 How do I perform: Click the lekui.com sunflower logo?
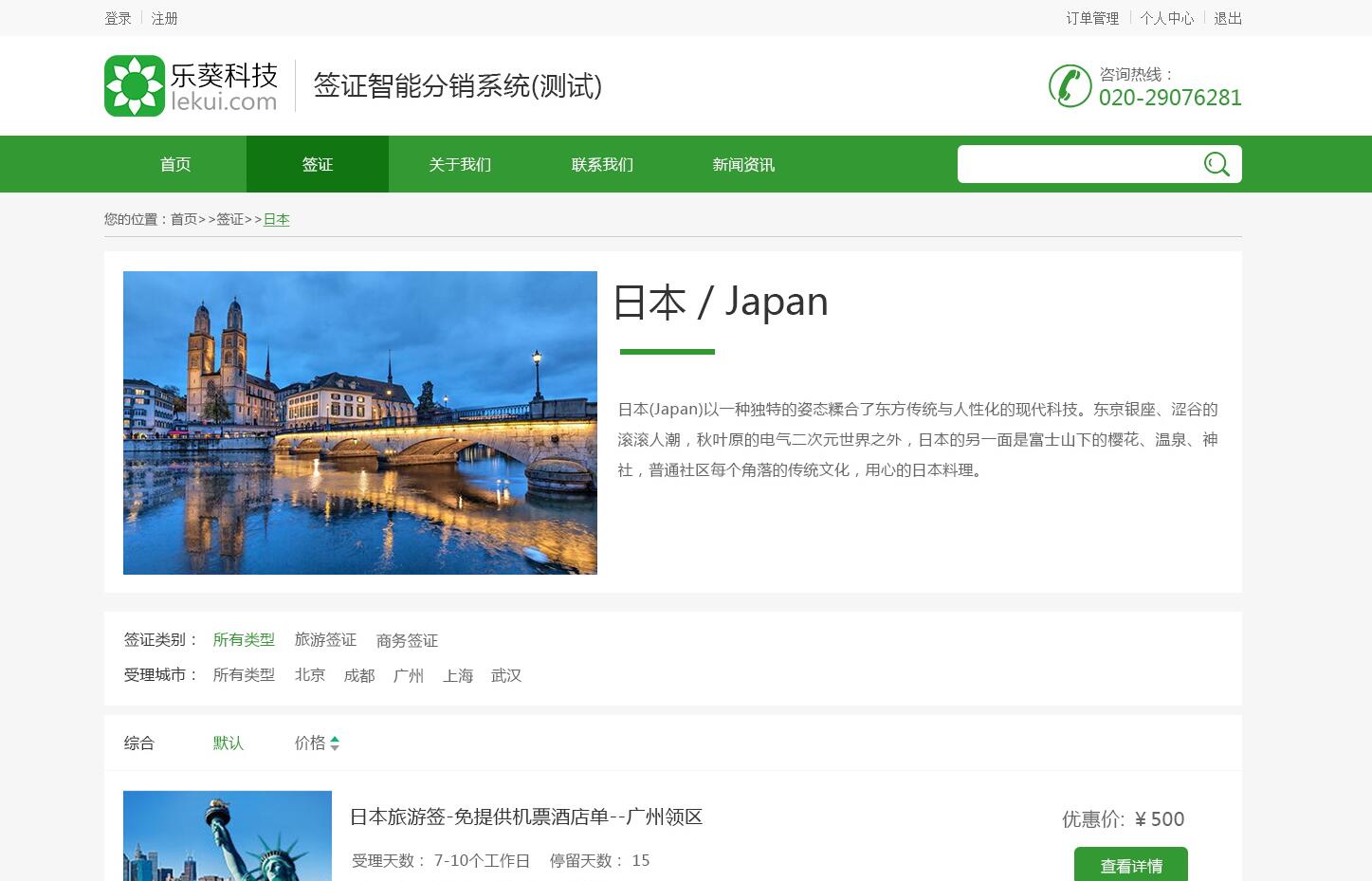pos(135,84)
